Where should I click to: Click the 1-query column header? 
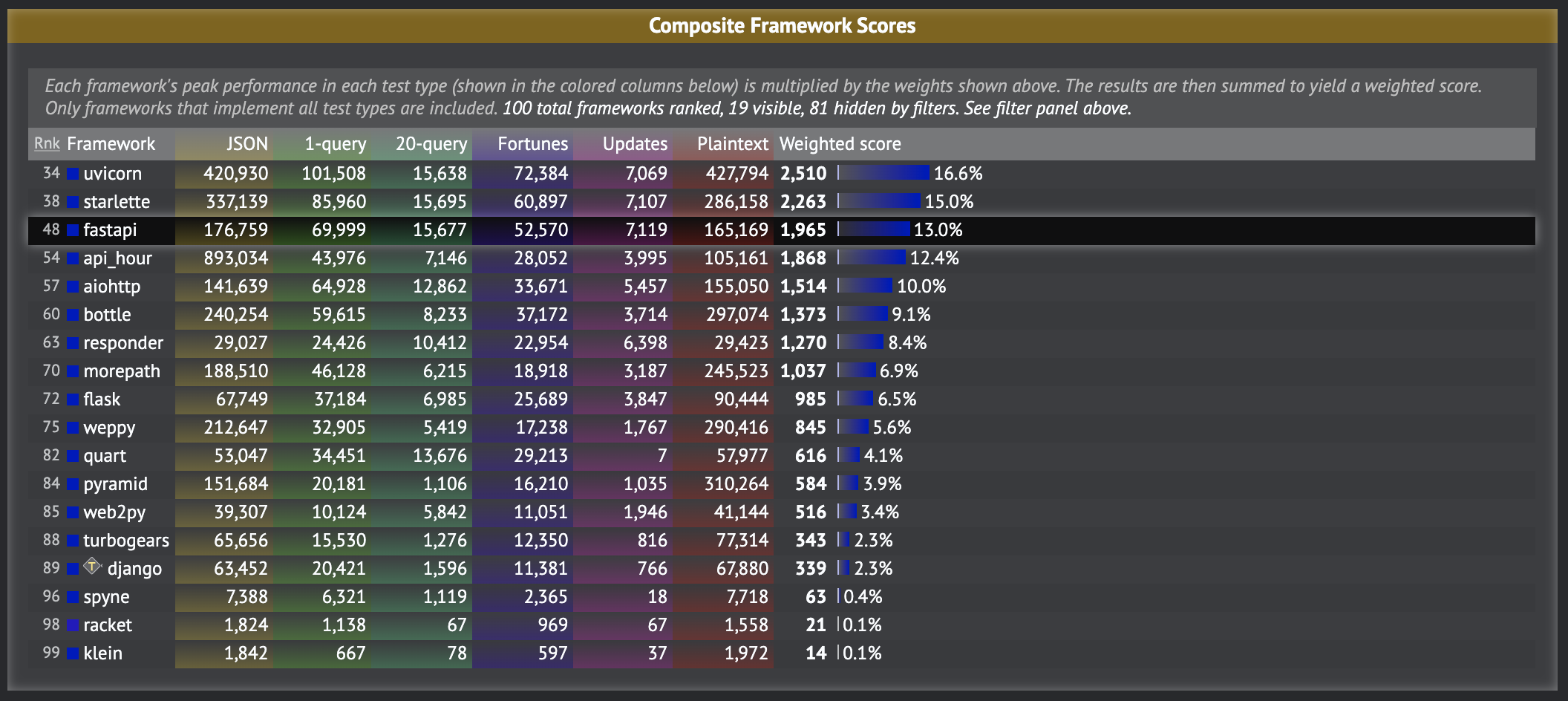[336, 144]
